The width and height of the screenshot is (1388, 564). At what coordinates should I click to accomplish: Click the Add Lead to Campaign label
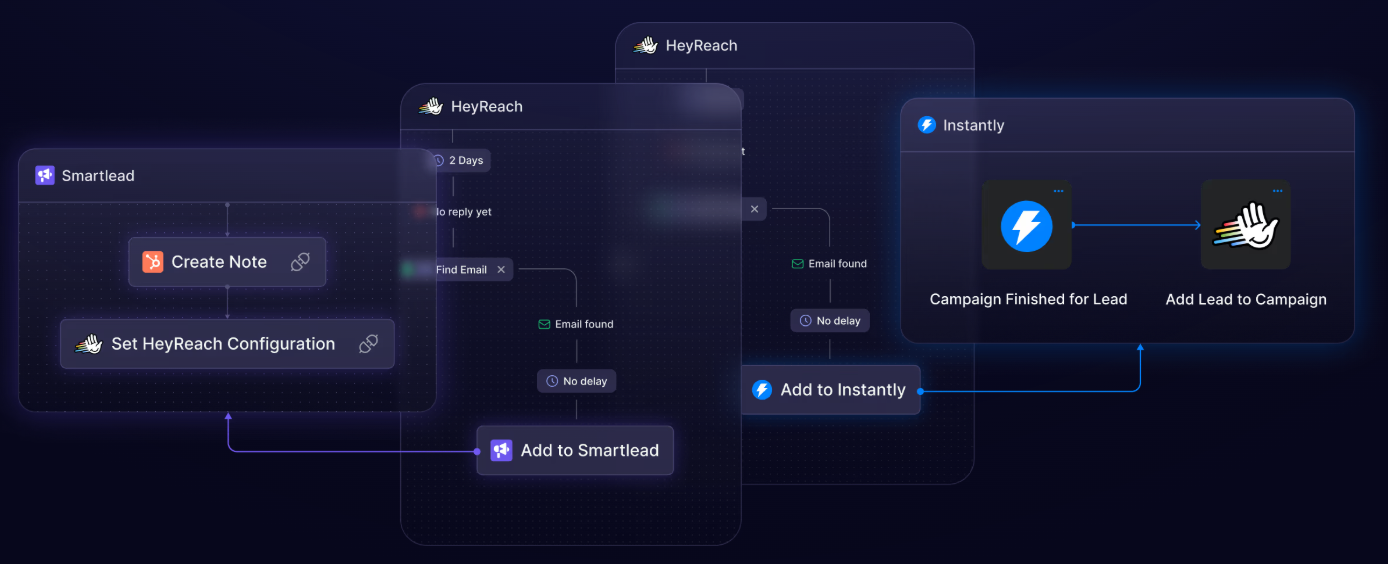1246,299
